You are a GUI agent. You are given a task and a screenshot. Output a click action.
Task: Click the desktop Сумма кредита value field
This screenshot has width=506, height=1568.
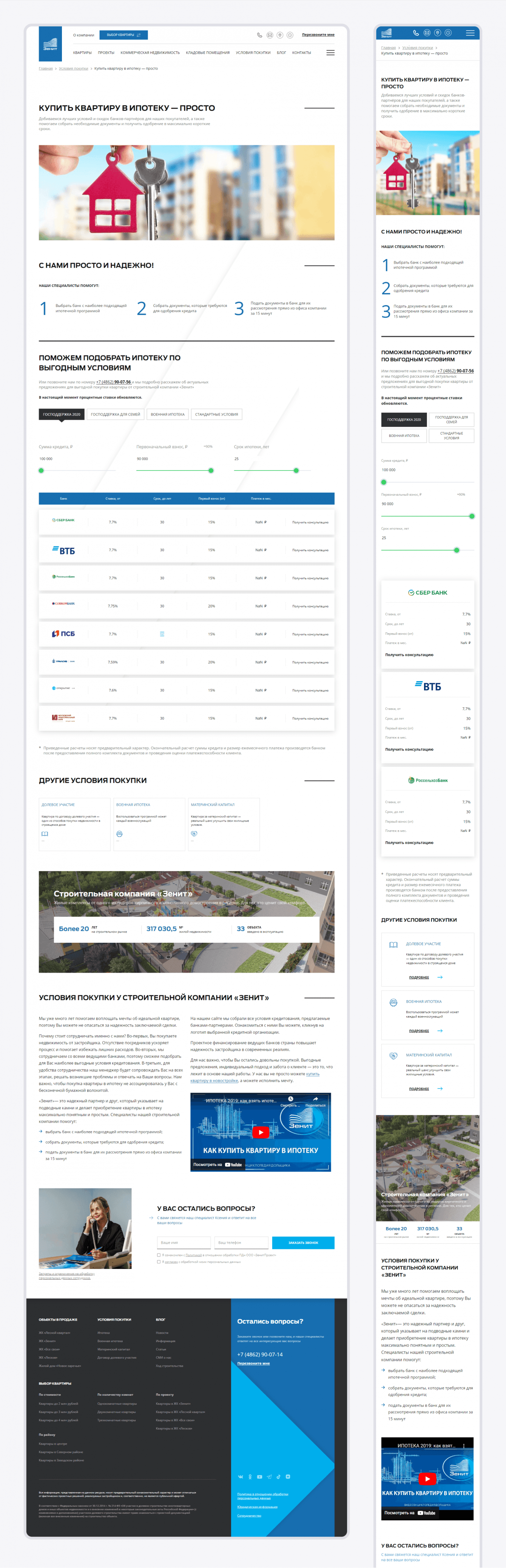[77, 459]
